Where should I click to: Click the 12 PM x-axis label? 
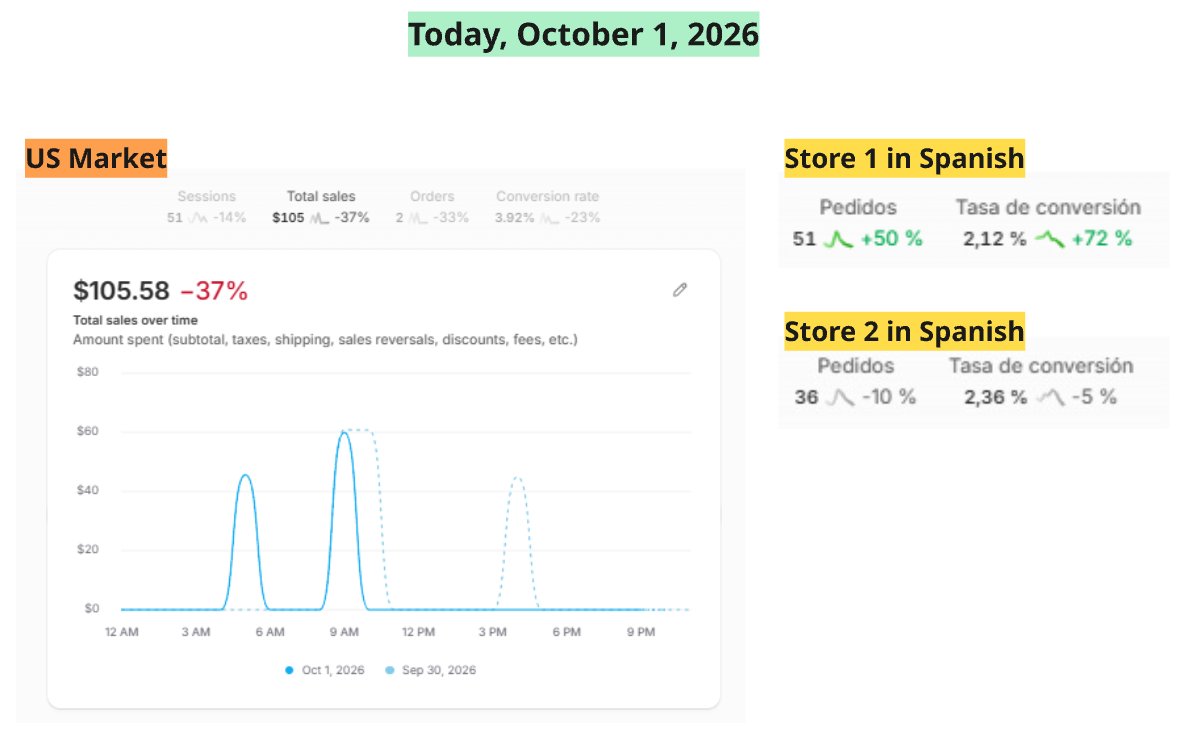tap(418, 632)
